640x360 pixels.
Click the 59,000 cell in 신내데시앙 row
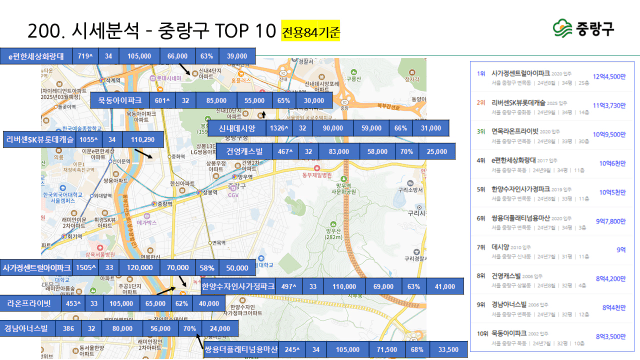click(371, 128)
